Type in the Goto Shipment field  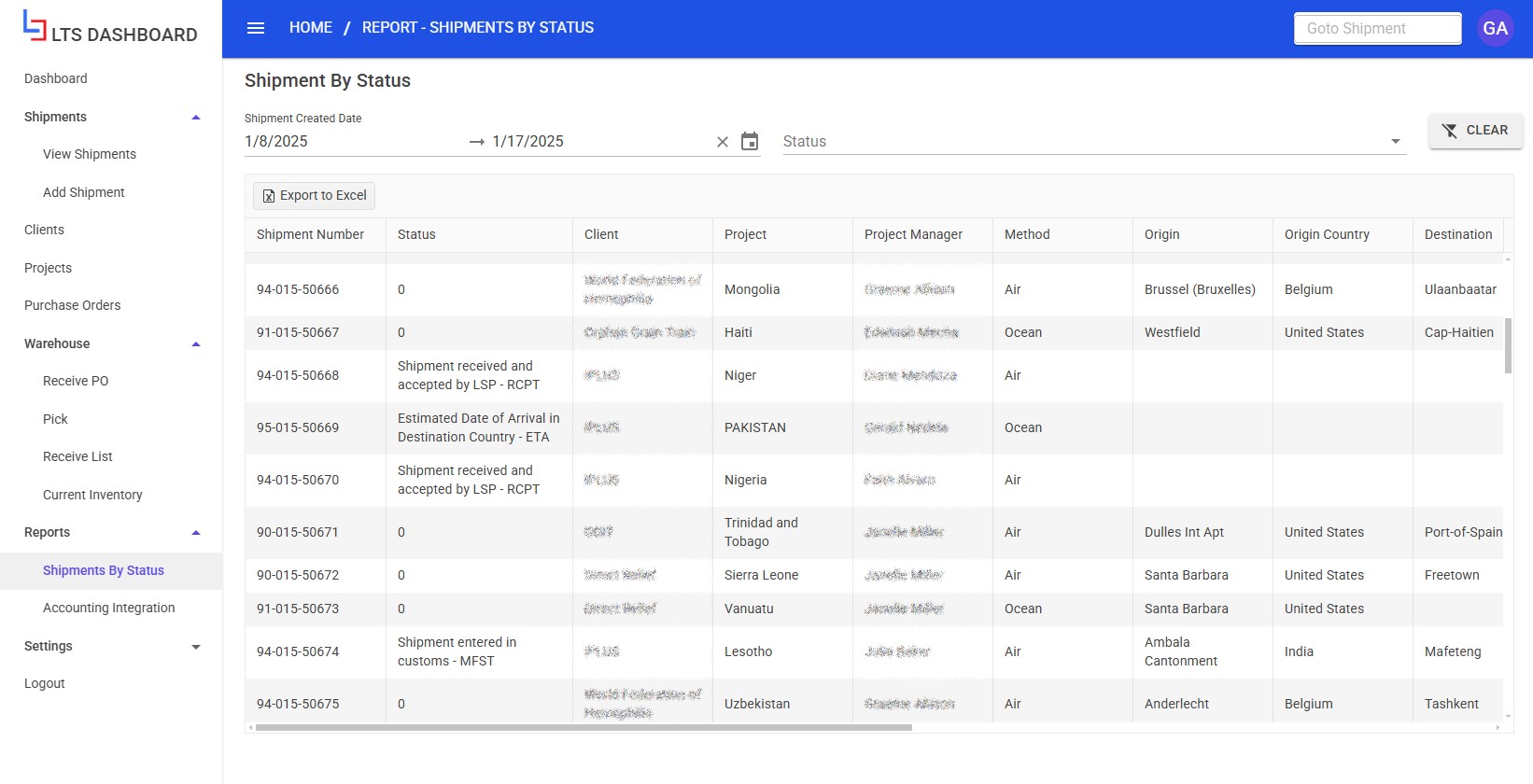(x=1377, y=29)
